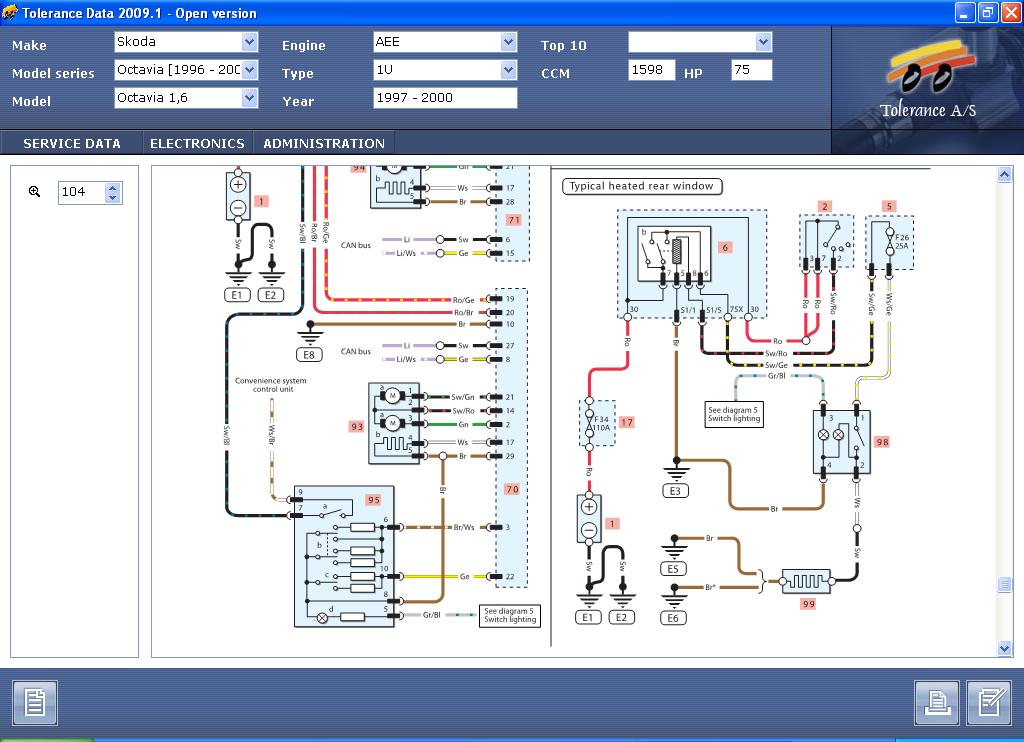Click the Convenience system control unit label
1024x742 pixels.
click(x=271, y=385)
